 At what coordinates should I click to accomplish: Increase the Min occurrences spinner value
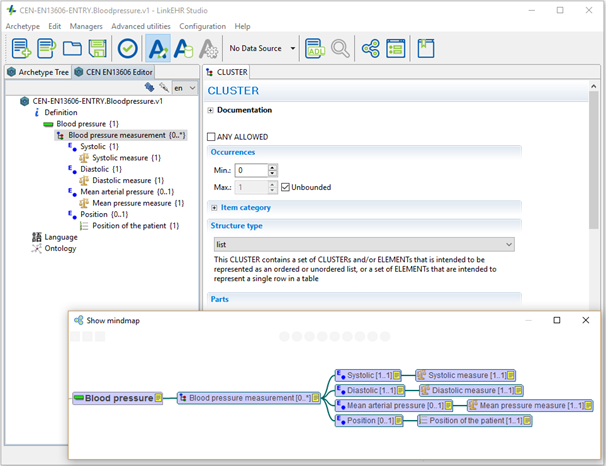[x=273, y=167]
